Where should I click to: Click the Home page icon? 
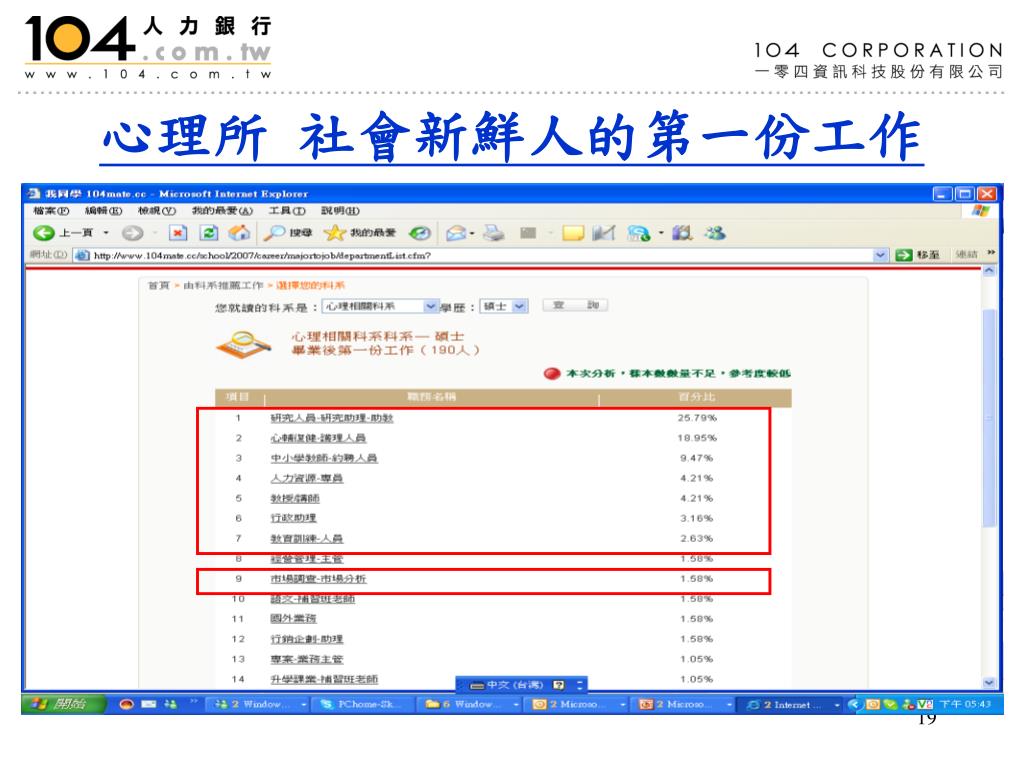239,232
